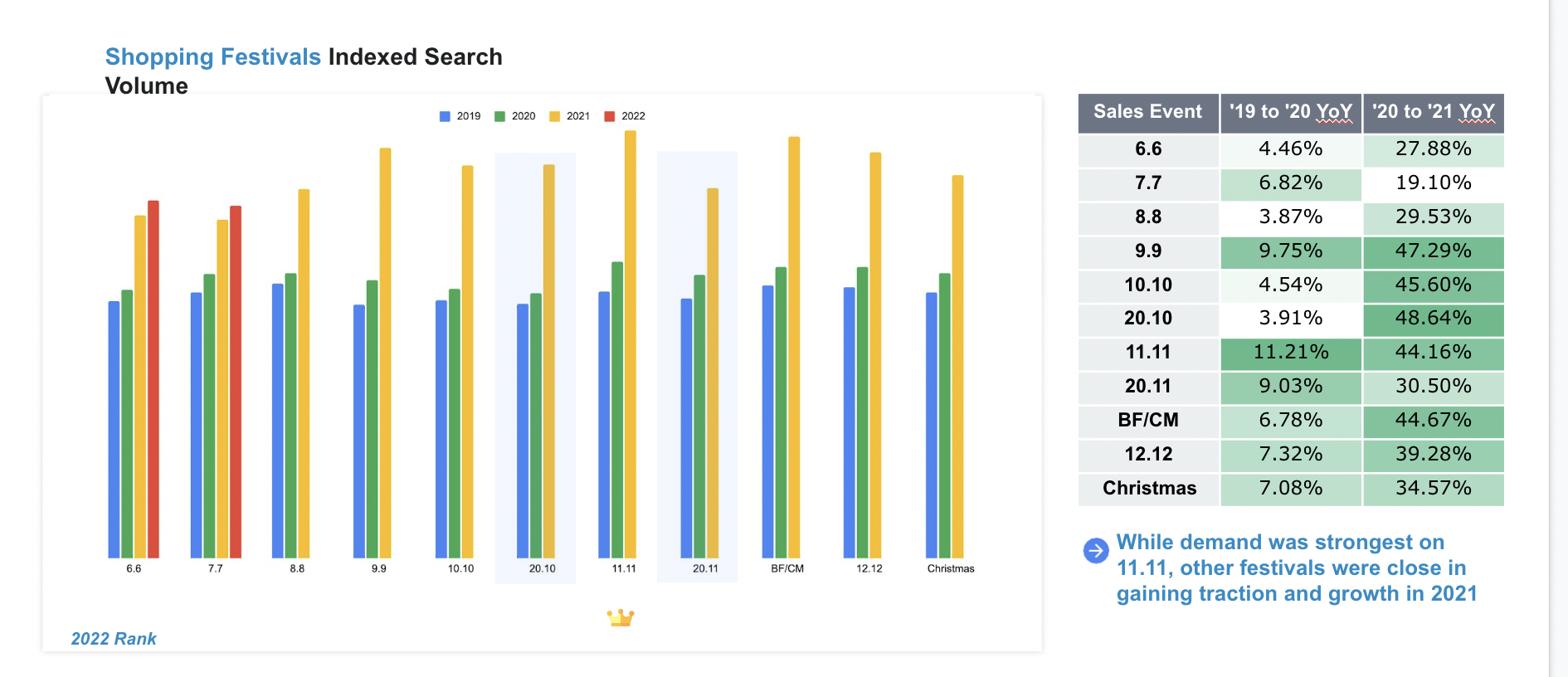1568x677 pixels.
Task: Click the 3.91% cell
Action: (1291, 319)
